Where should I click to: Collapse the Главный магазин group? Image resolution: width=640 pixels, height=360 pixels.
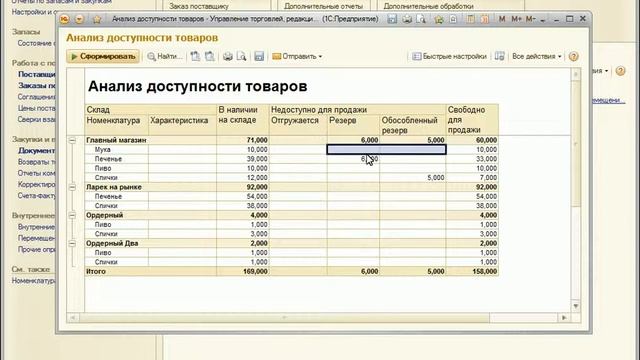click(72, 140)
